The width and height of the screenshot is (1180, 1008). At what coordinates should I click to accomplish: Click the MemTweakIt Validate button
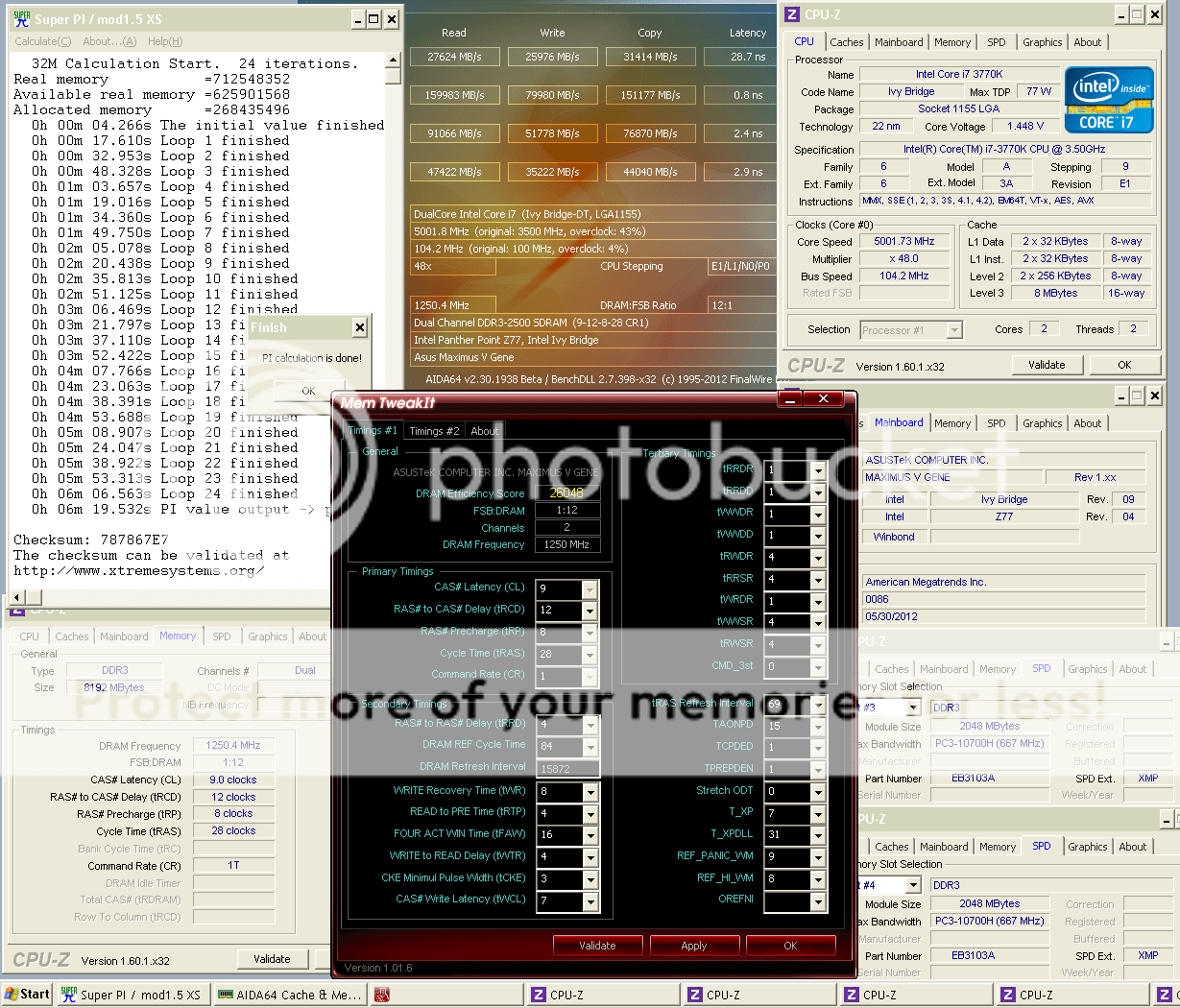pyautogui.click(x=597, y=946)
